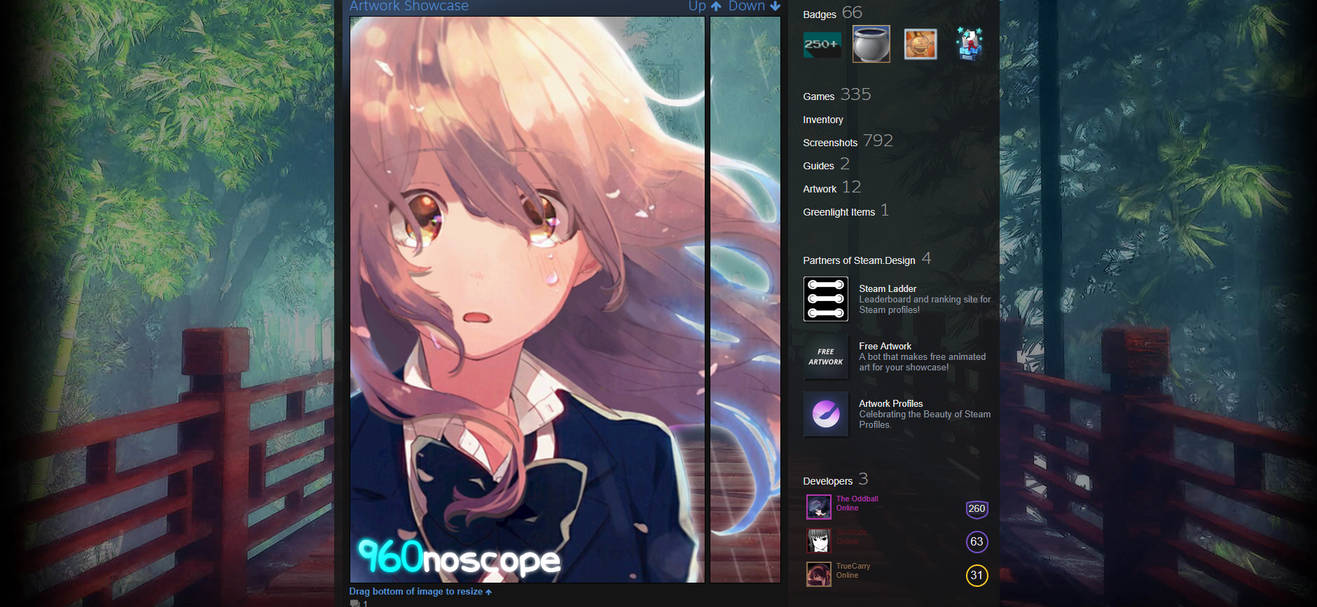Open The Oddball's level 260 badge

[977, 509]
